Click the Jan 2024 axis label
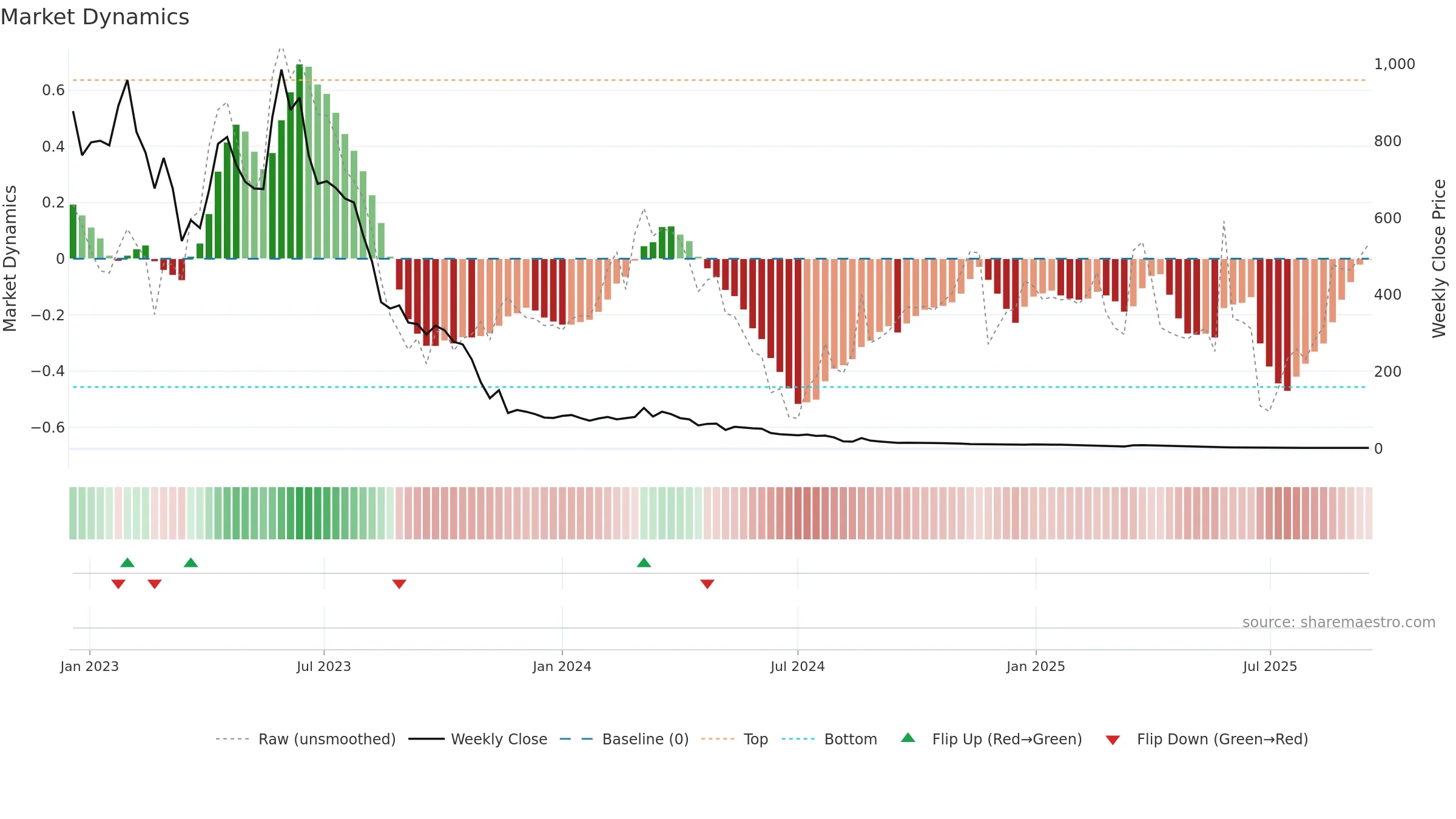Screen dimensions: 1456x819 click(x=562, y=666)
